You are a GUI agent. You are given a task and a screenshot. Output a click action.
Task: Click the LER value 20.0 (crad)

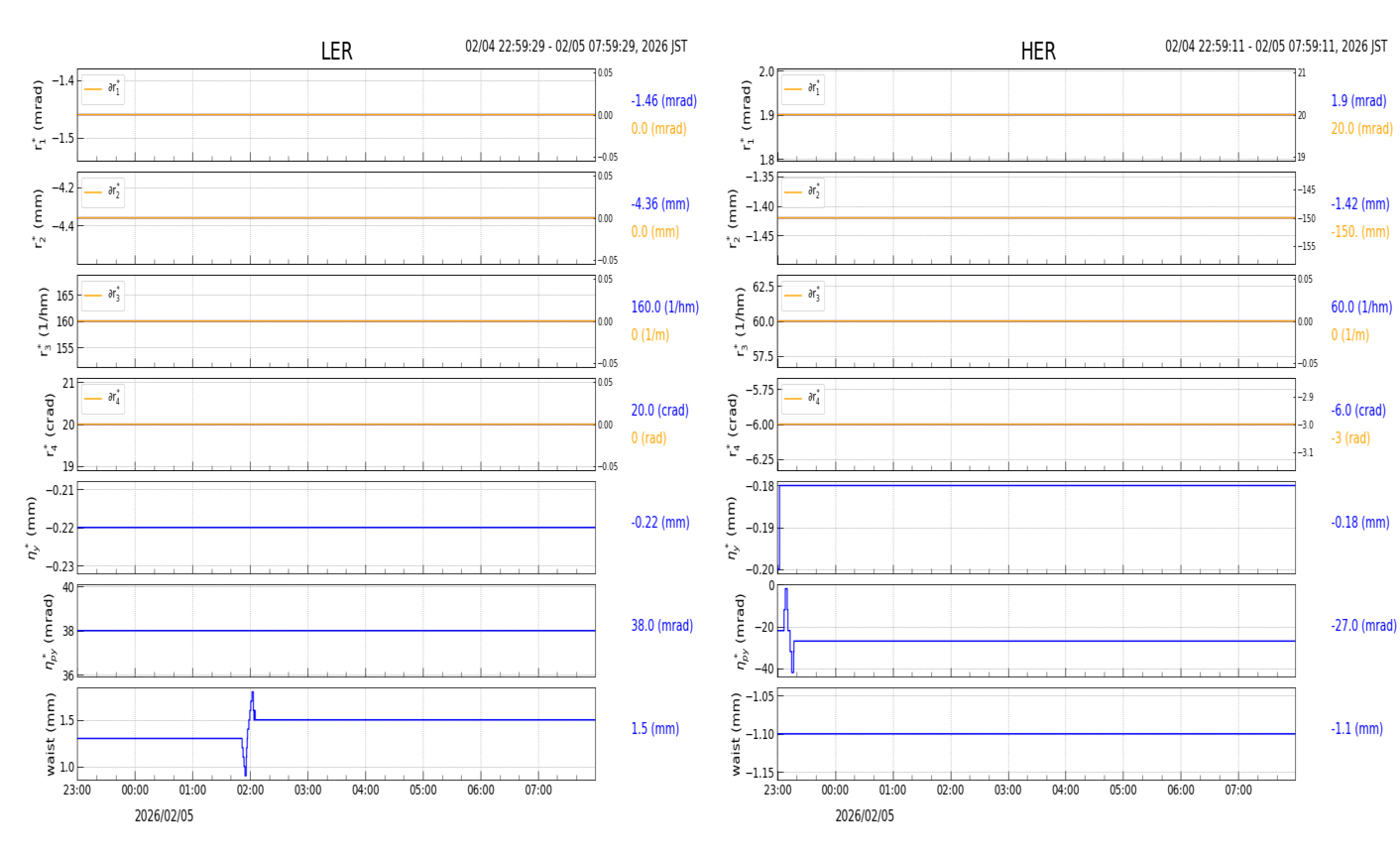[x=660, y=410]
